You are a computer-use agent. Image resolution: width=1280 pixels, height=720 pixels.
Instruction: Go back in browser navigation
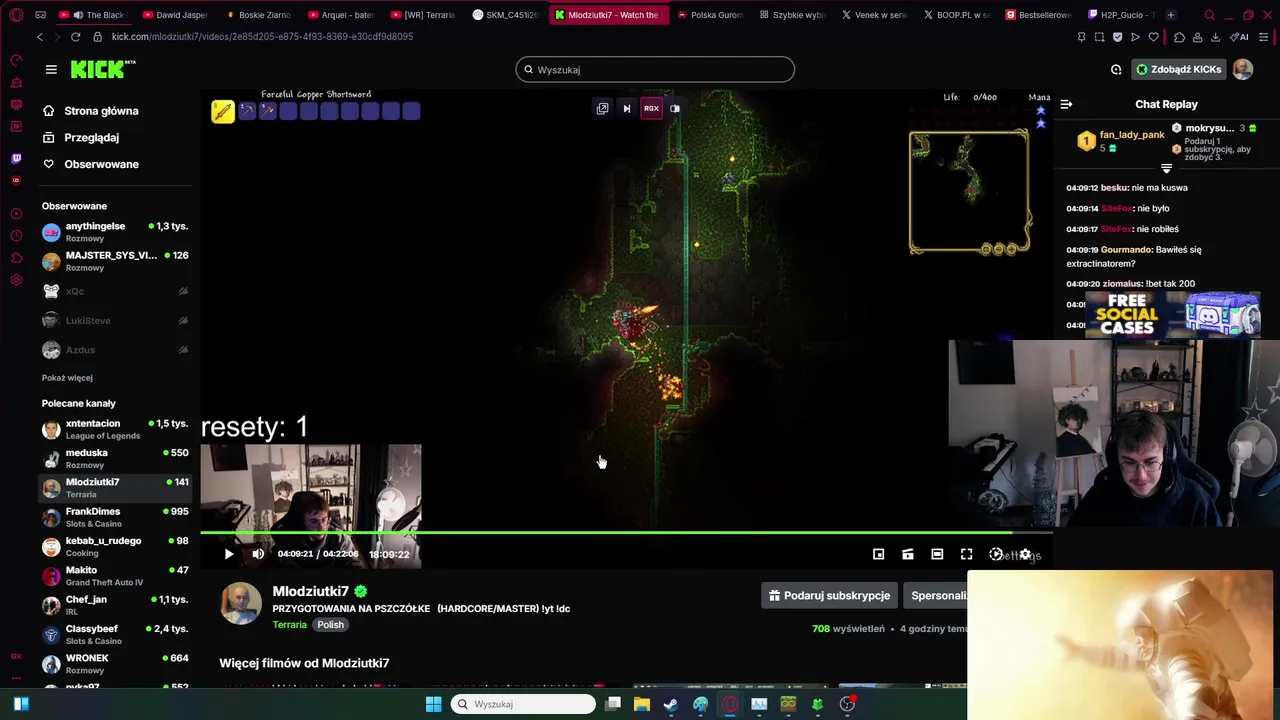[40, 37]
